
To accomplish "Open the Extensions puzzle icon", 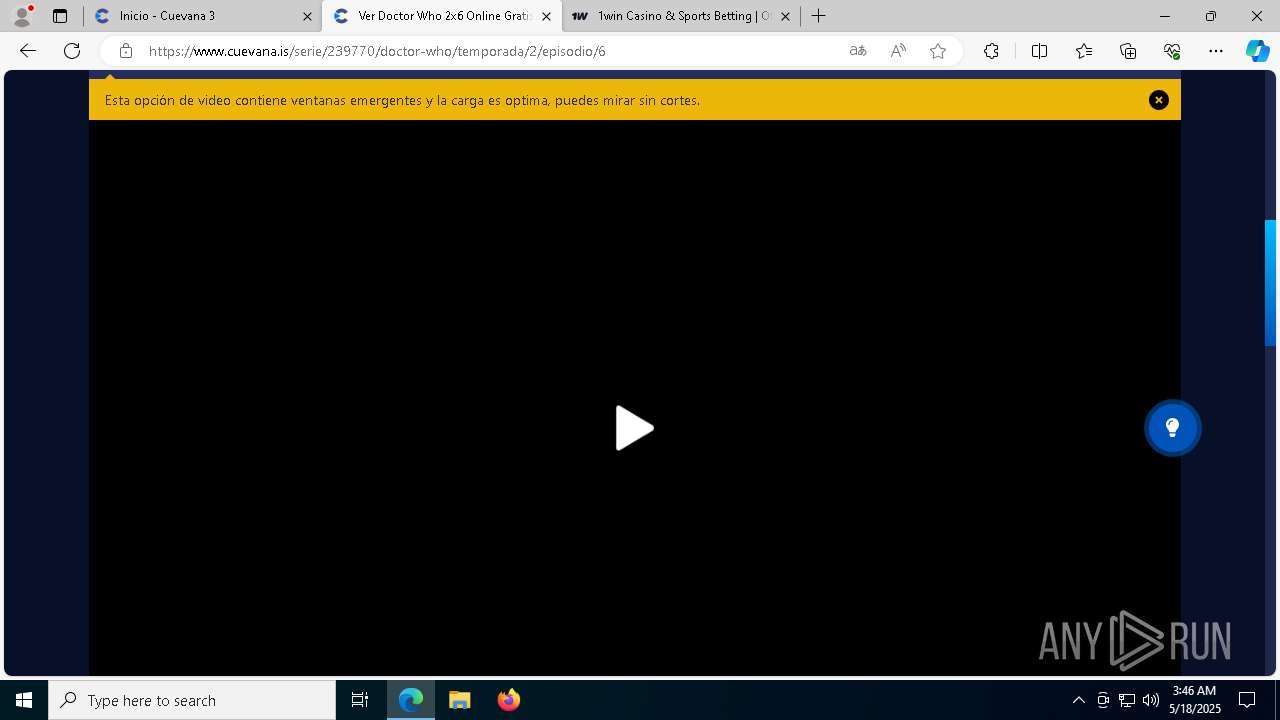I will (991, 51).
